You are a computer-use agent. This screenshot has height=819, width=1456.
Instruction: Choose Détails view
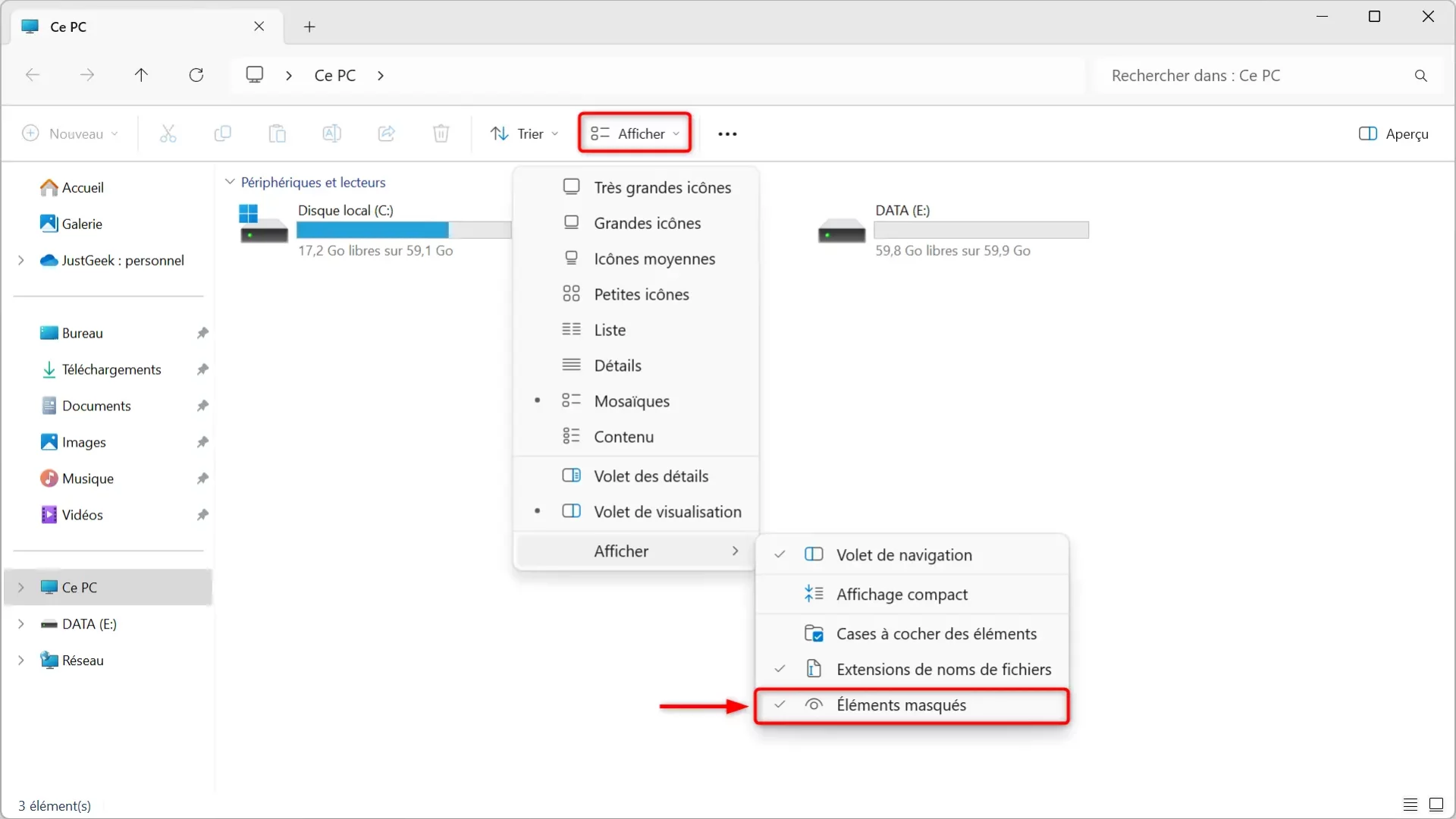[x=636, y=366]
